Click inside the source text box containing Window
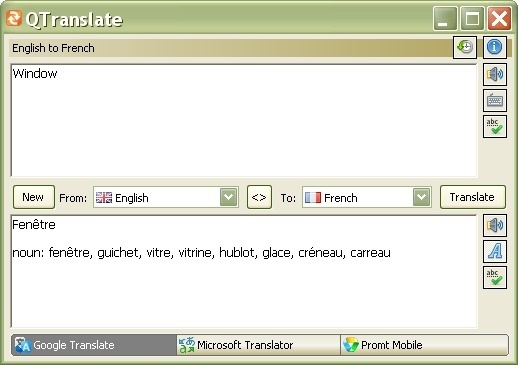The height and width of the screenshot is (365, 518). point(244,120)
